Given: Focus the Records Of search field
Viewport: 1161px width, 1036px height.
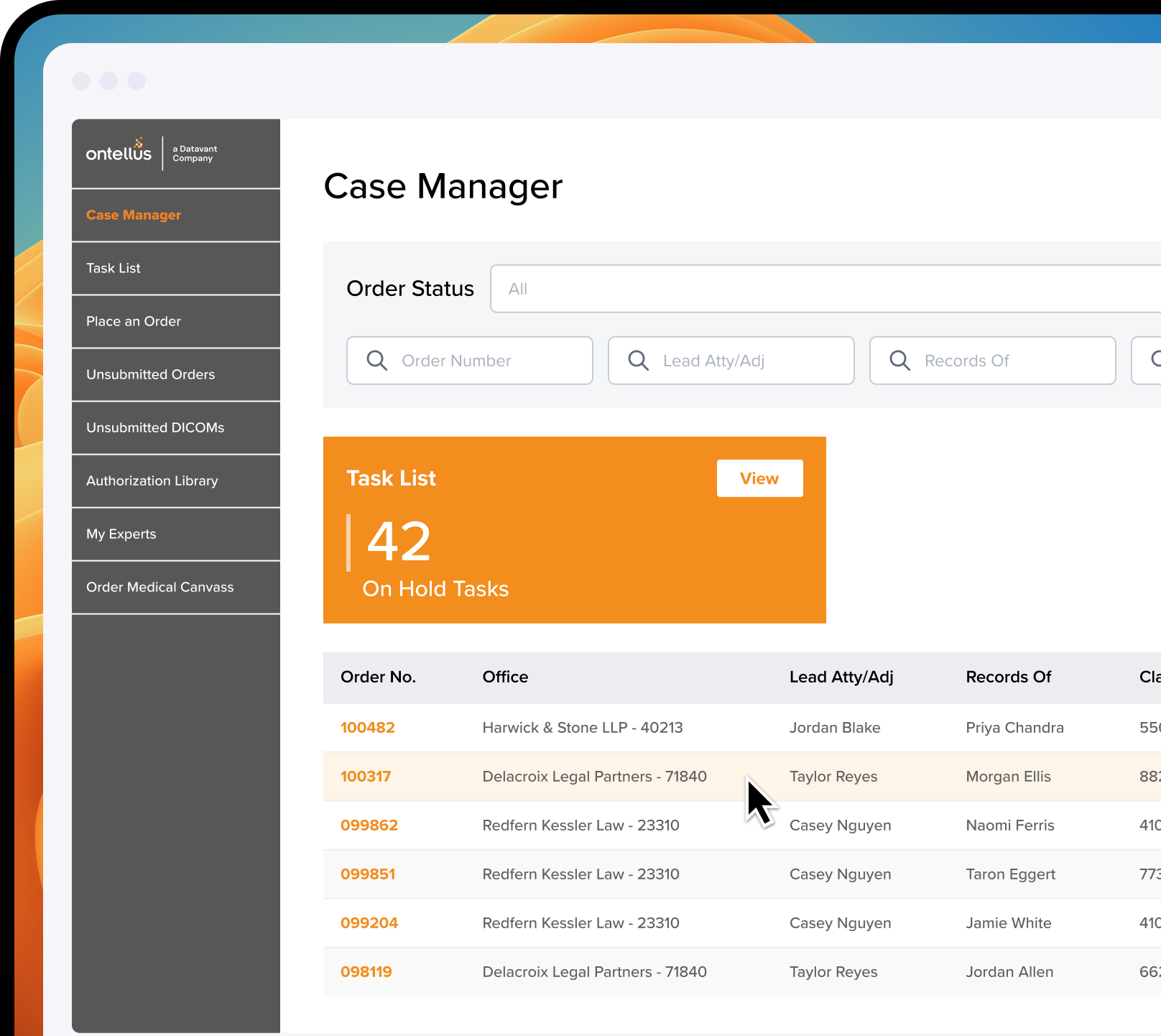Looking at the screenshot, I should click(993, 361).
